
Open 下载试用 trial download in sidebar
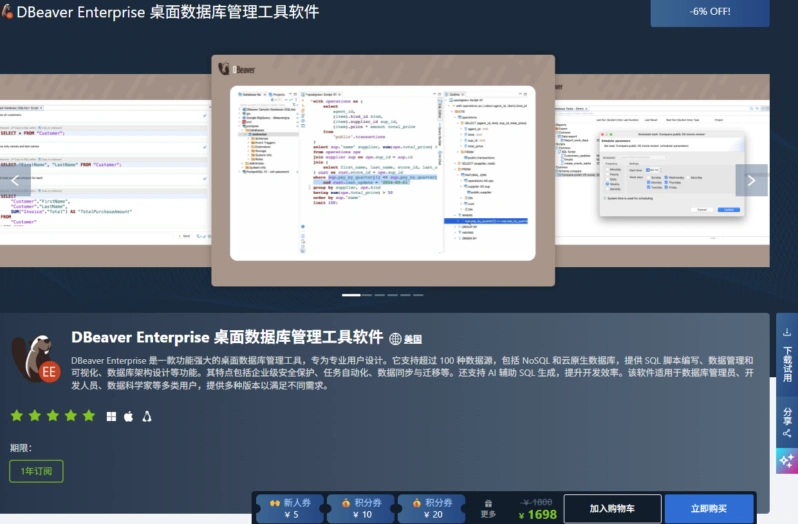pos(787,356)
